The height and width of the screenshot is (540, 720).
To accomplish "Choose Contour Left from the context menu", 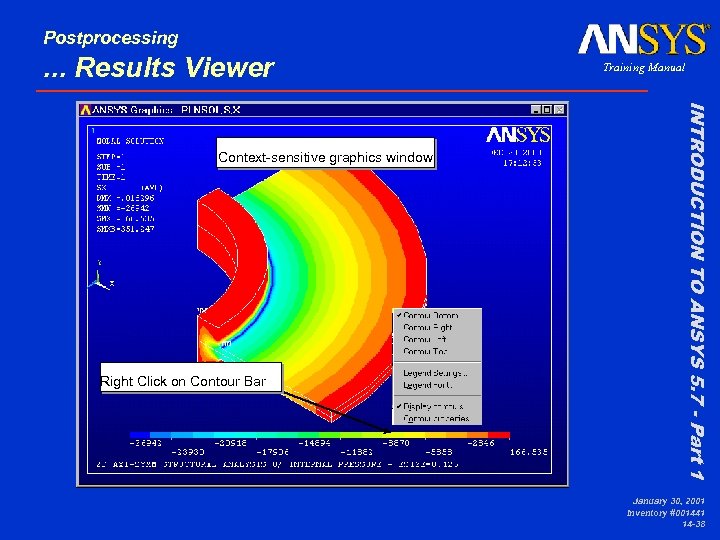I will (437, 339).
